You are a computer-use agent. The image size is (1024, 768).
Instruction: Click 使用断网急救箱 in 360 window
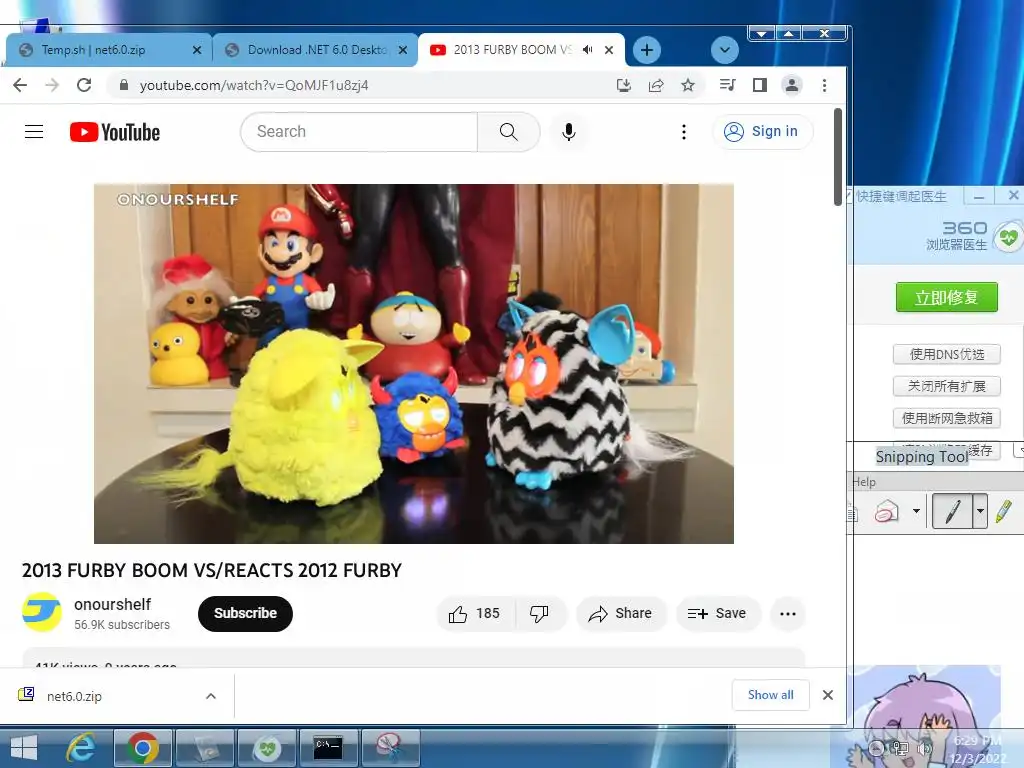947,418
